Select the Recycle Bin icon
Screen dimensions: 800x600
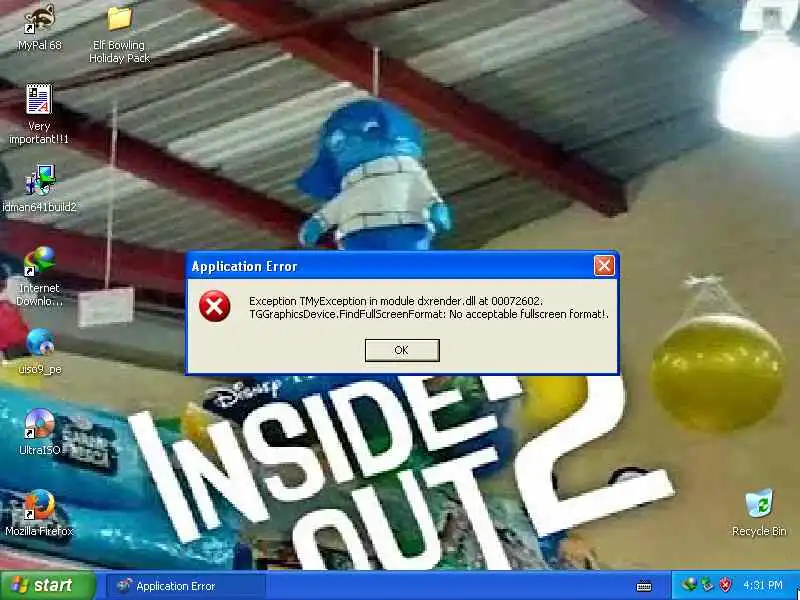click(759, 513)
